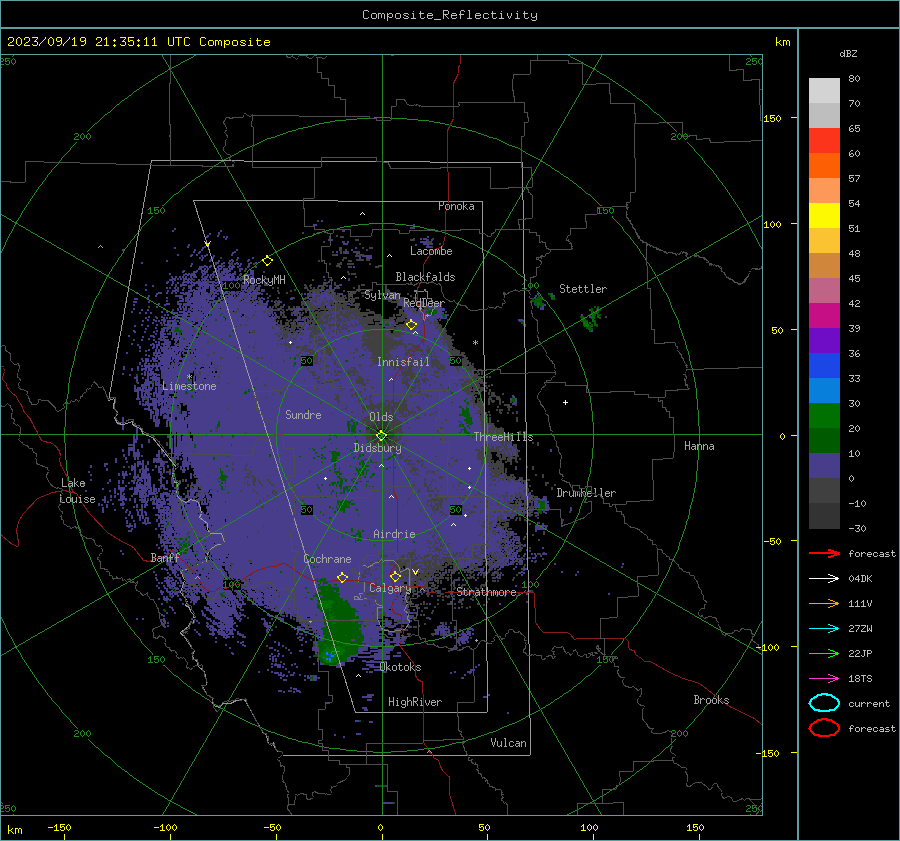
Task: Click the ThreeHills city label
Action: 503,437
